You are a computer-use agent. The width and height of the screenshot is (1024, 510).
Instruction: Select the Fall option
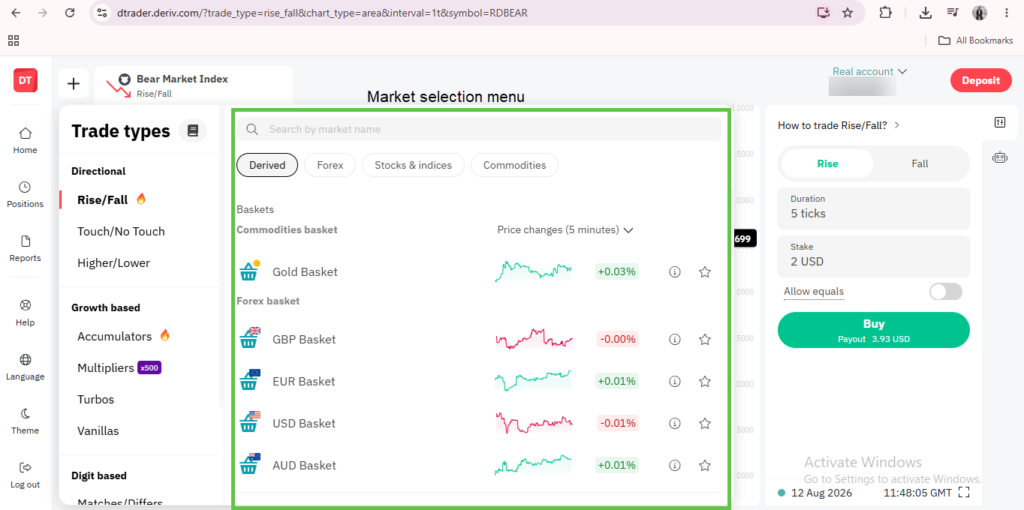tap(920, 164)
